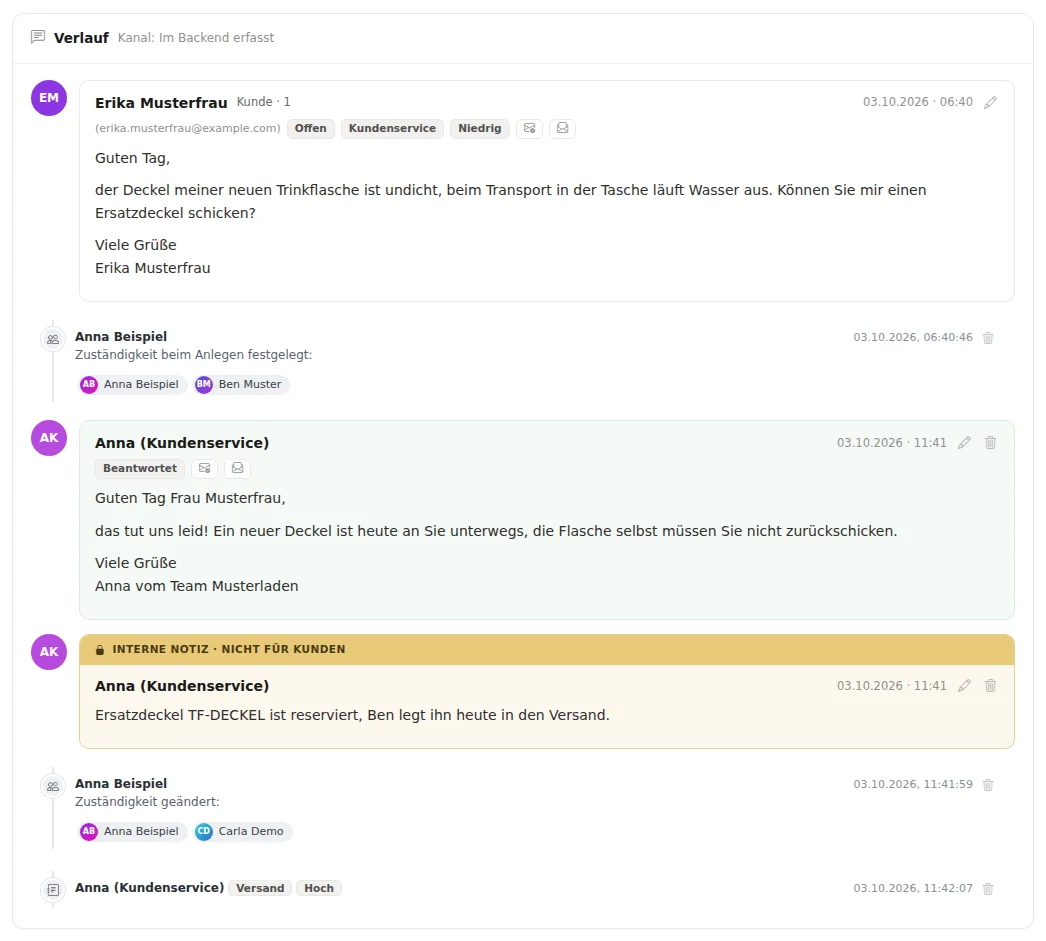Delete the 11:41:59 Zuständigkeit geändert entry
The width and height of the screenshot is (1046, 941).
988,785
